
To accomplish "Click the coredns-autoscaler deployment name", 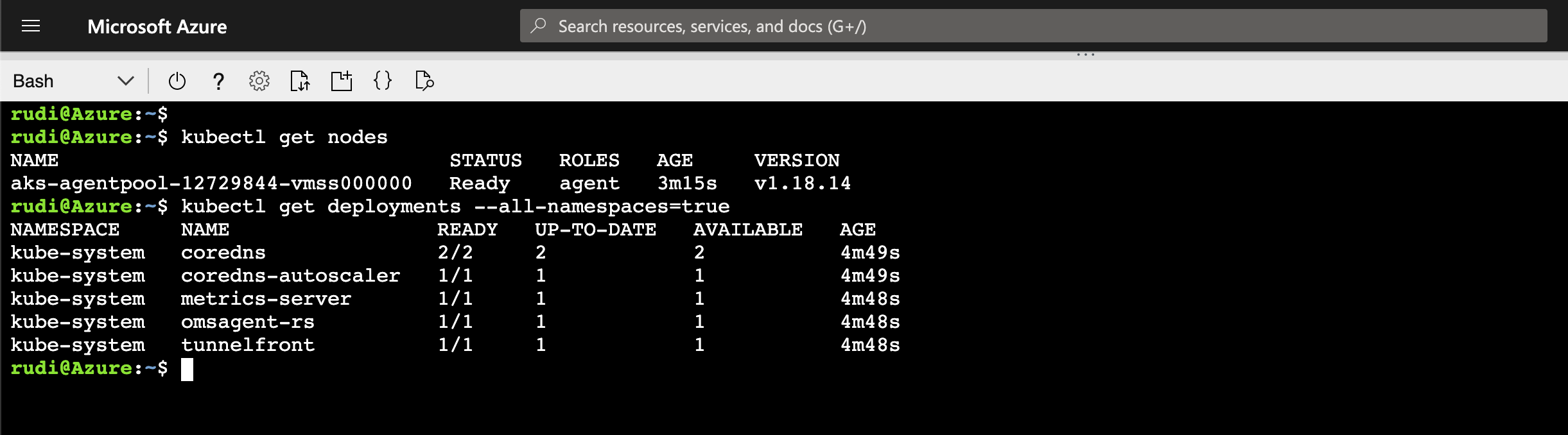I will [290, 276].
